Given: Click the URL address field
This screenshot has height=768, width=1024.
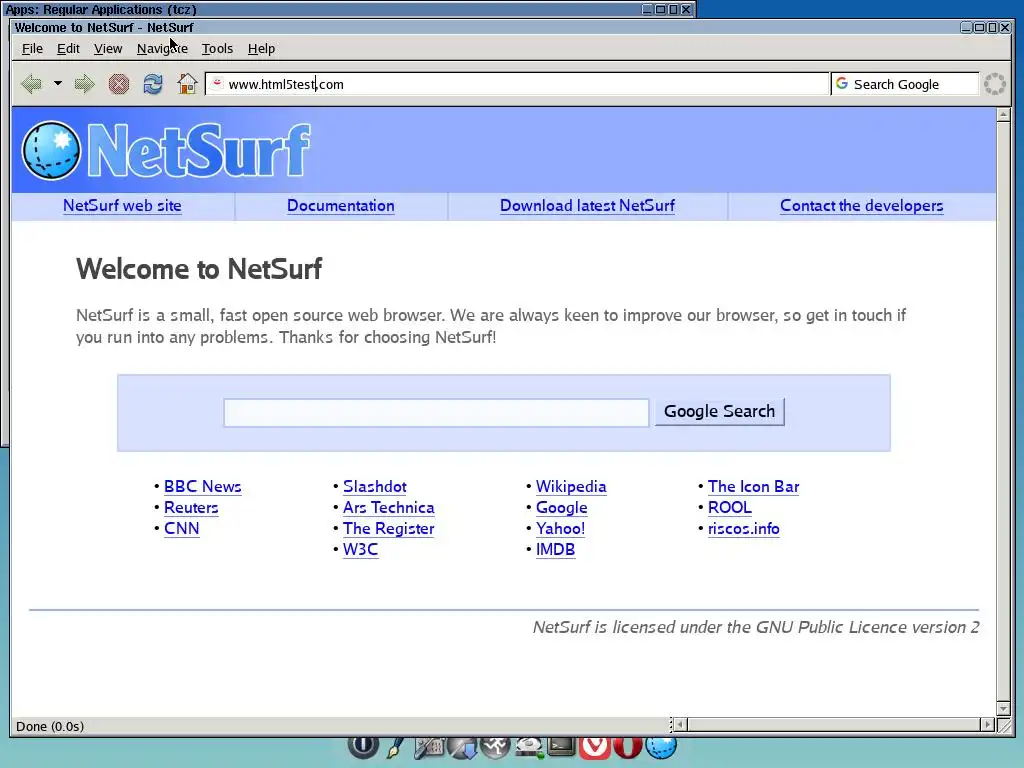Looking at the screenshot, I should tap(517, 84).
